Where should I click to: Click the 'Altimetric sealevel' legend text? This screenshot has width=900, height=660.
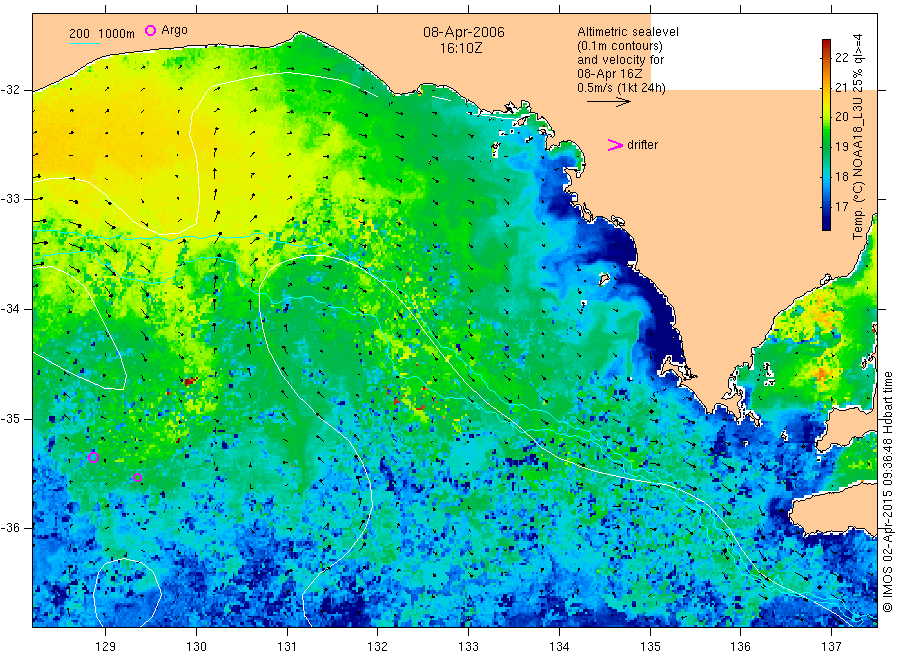628,32
